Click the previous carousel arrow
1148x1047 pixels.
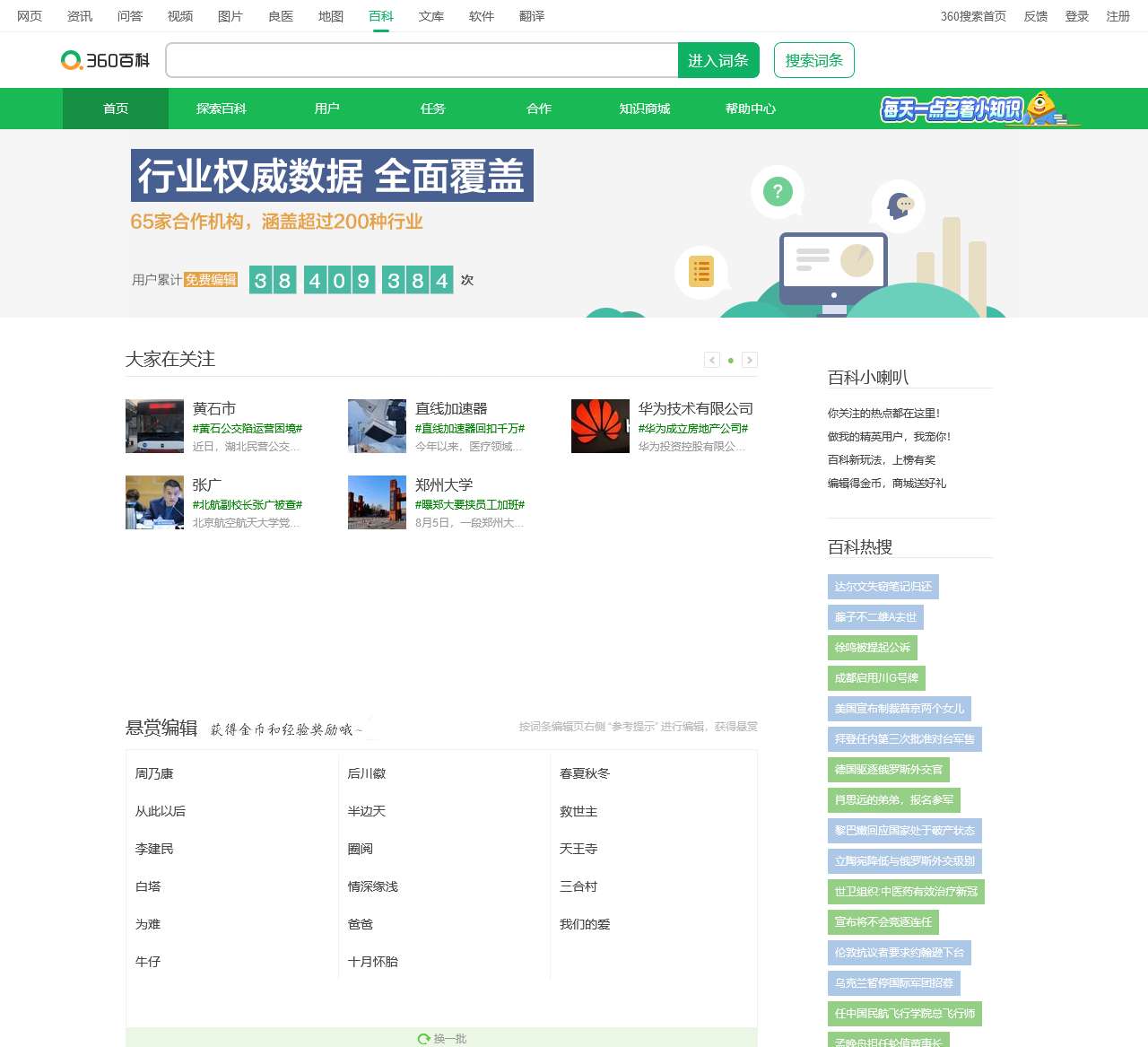tap(711, 360)
